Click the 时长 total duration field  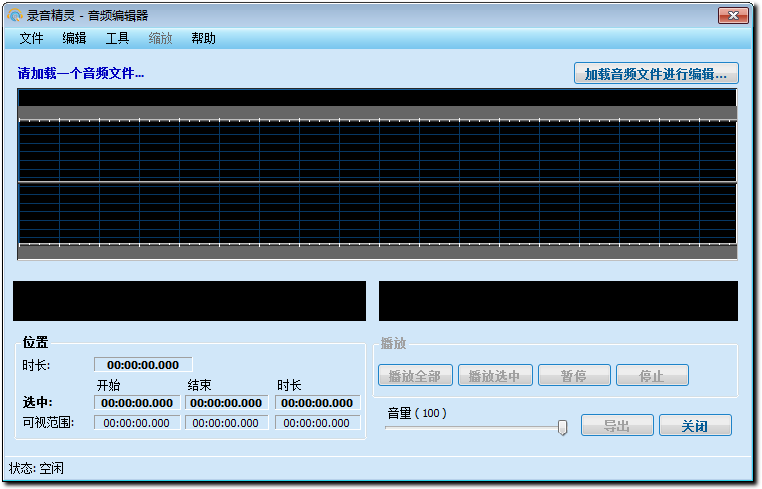click(143, 365)
